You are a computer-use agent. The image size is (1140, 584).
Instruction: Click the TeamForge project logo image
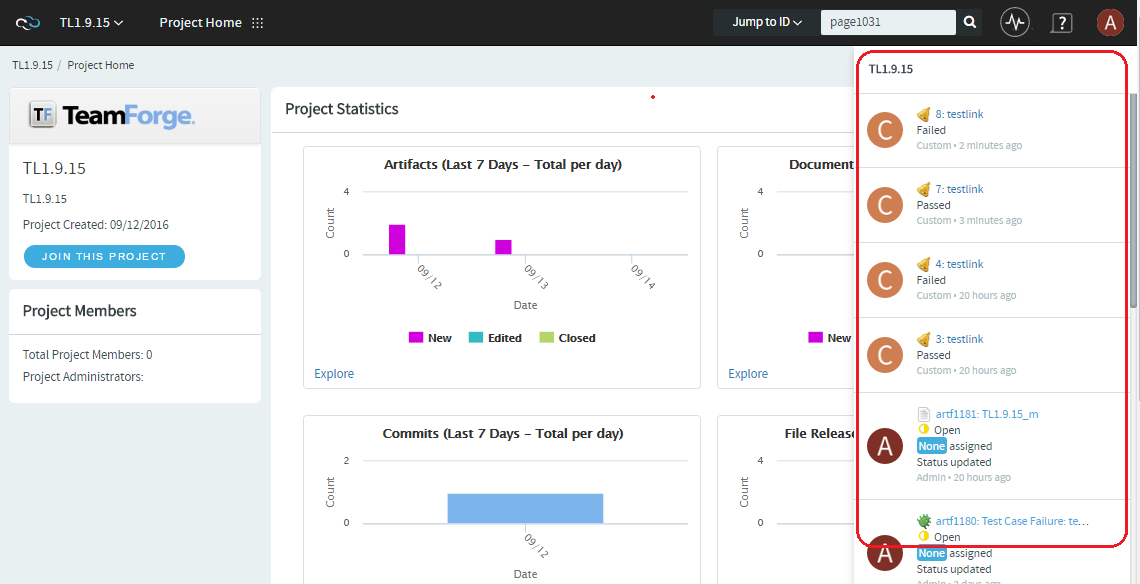click(x=112, y=116)
